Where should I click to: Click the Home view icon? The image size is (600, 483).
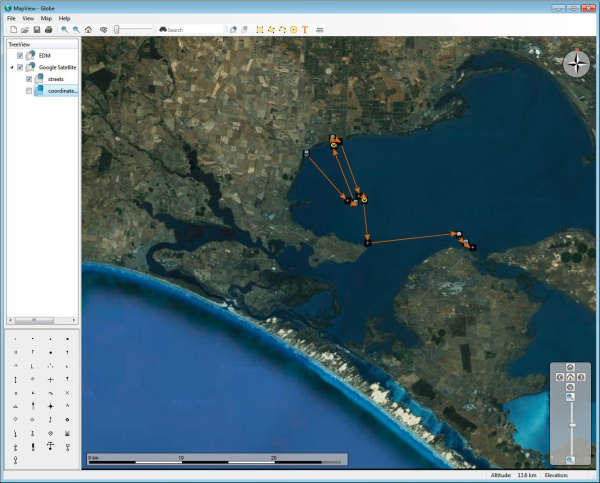[x=88, y=30]
